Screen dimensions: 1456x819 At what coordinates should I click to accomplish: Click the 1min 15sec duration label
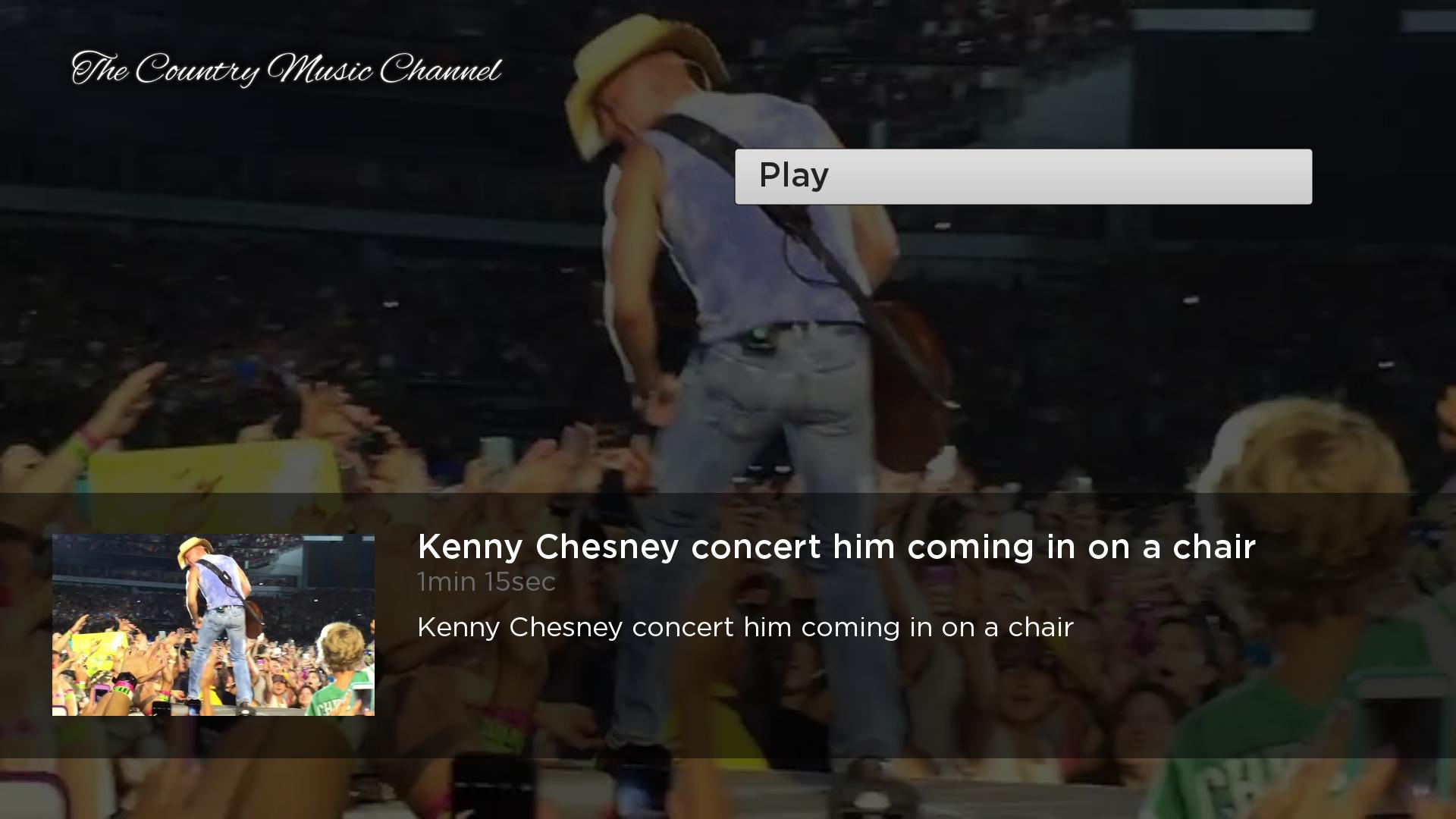(486, 582)
